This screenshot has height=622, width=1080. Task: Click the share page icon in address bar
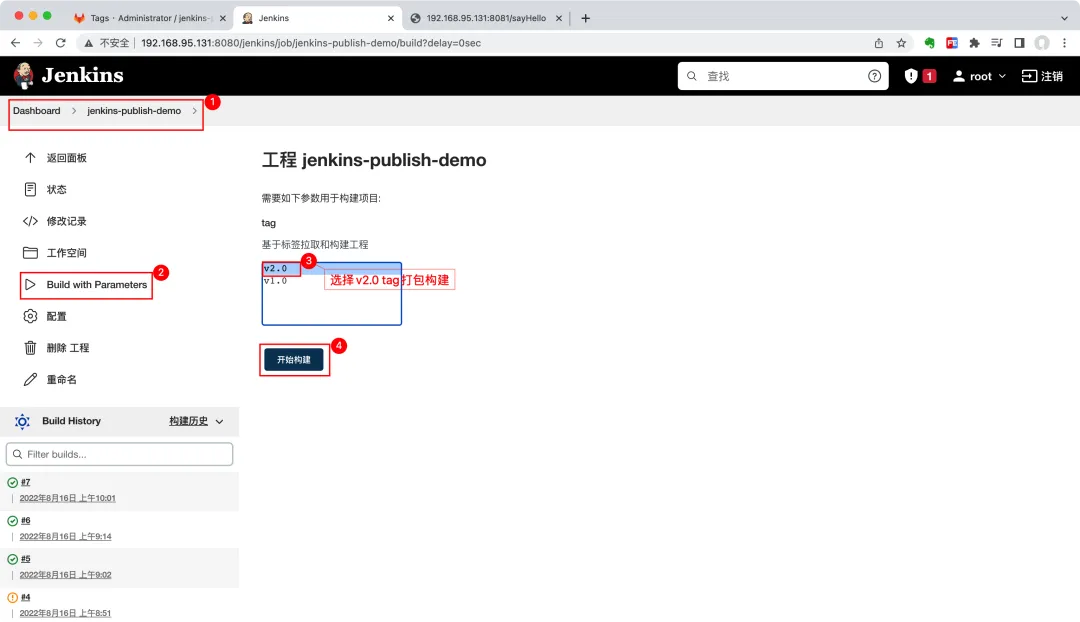click(x=879, y=43)
